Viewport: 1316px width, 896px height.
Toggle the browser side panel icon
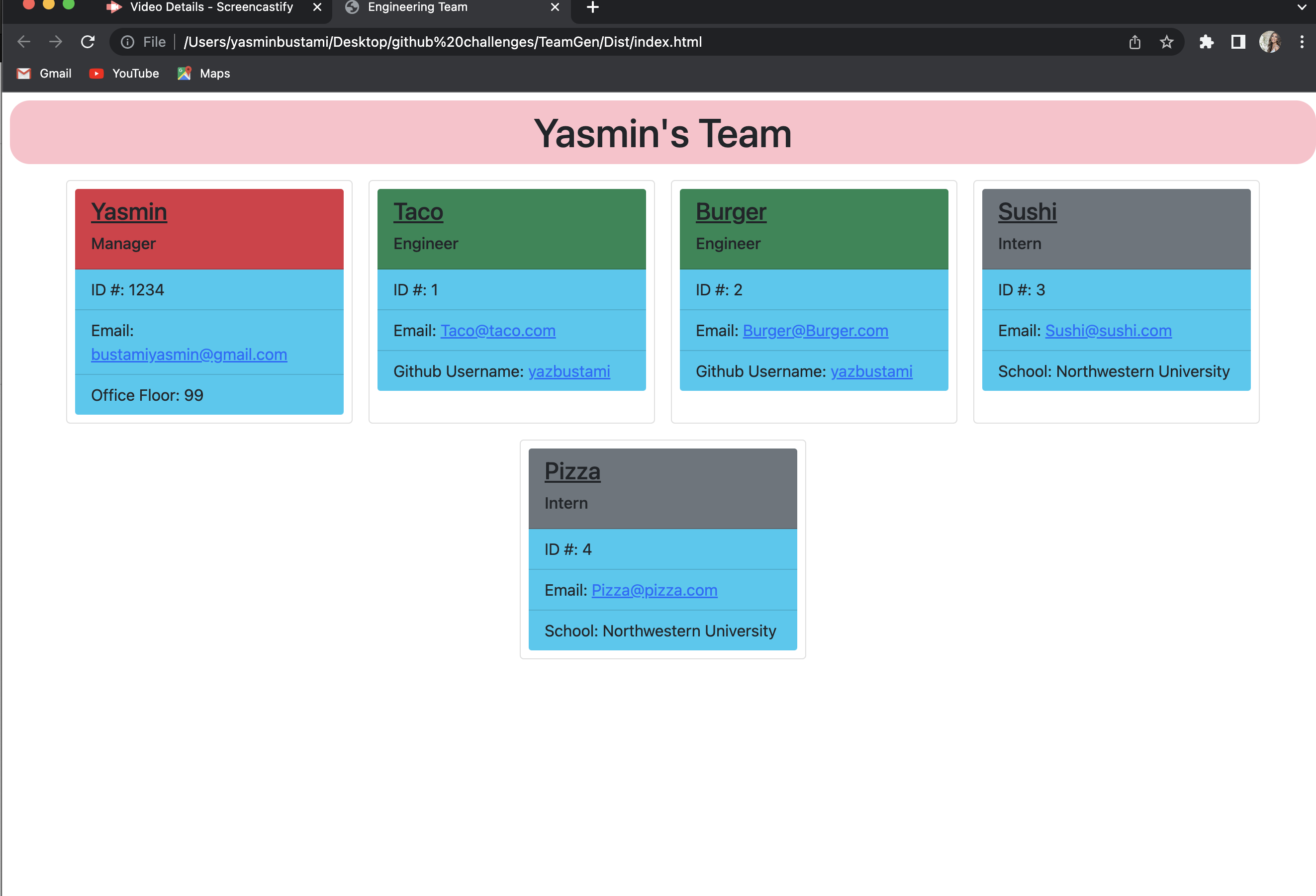1238,42
